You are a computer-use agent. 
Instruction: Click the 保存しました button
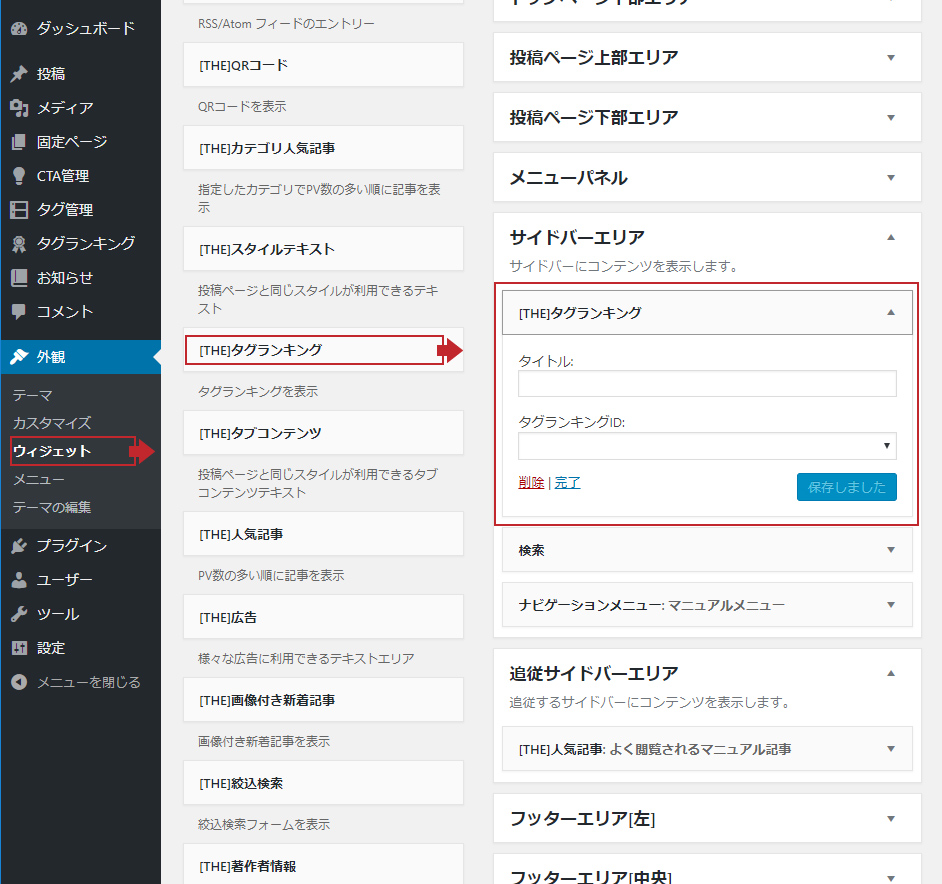click(846, 487)
